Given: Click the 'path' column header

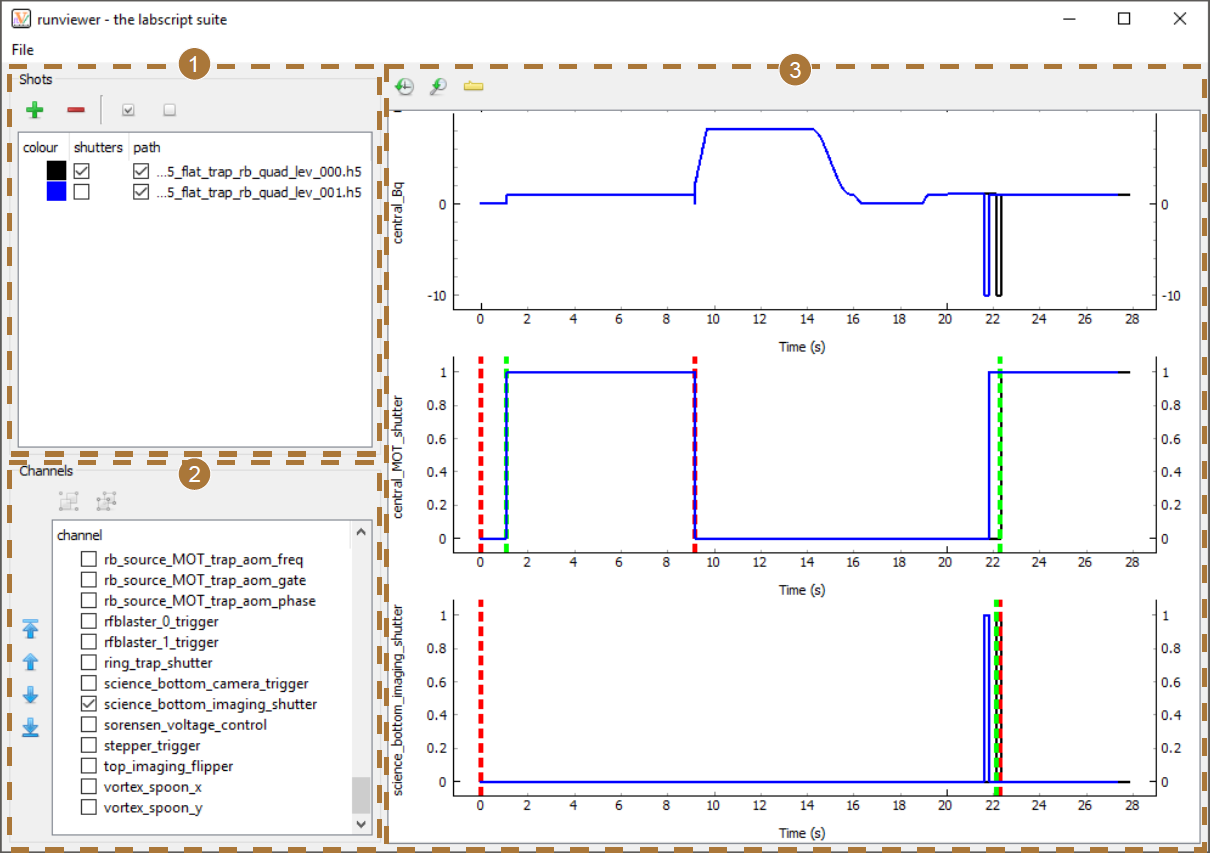Looking at the screenshot, I should pyautogui.click(x=147, y=147).
